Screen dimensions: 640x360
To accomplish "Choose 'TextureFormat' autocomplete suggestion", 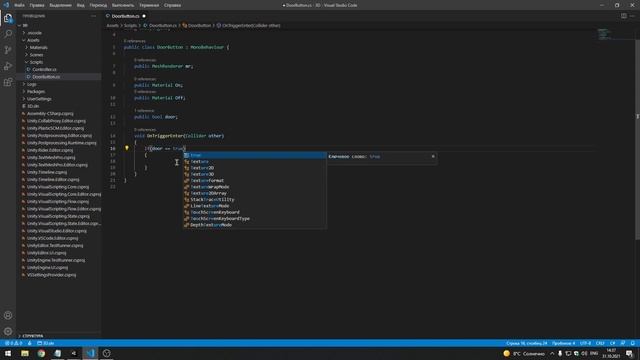I will pyautogui.click(x=254, y=180).
